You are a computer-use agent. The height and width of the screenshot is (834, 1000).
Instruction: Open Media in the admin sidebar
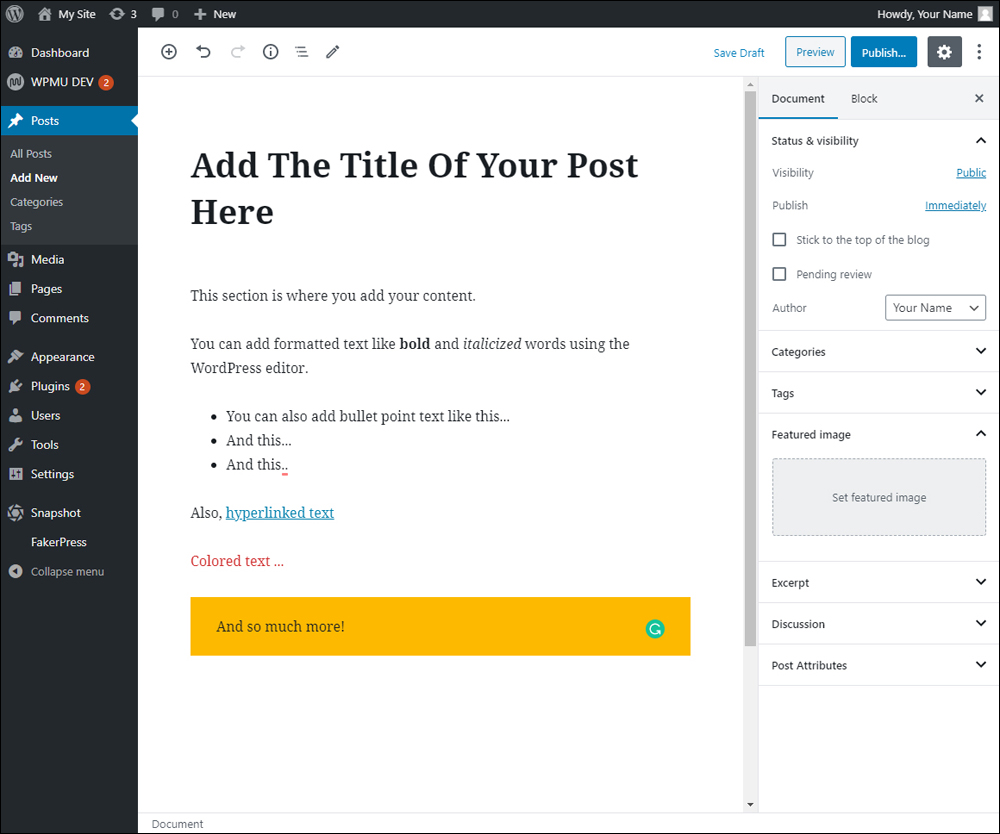(47, 260)
